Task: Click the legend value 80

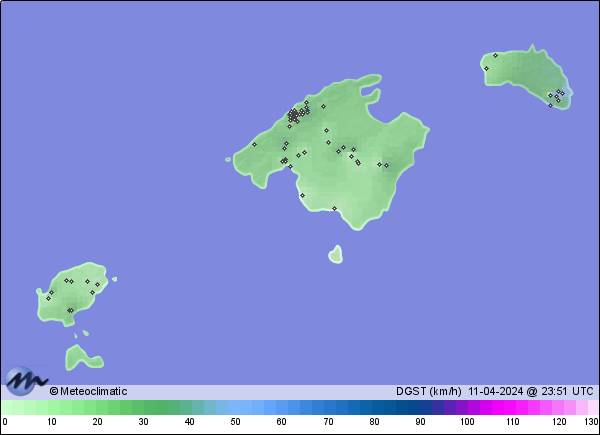Action: [x=375, y=422]
